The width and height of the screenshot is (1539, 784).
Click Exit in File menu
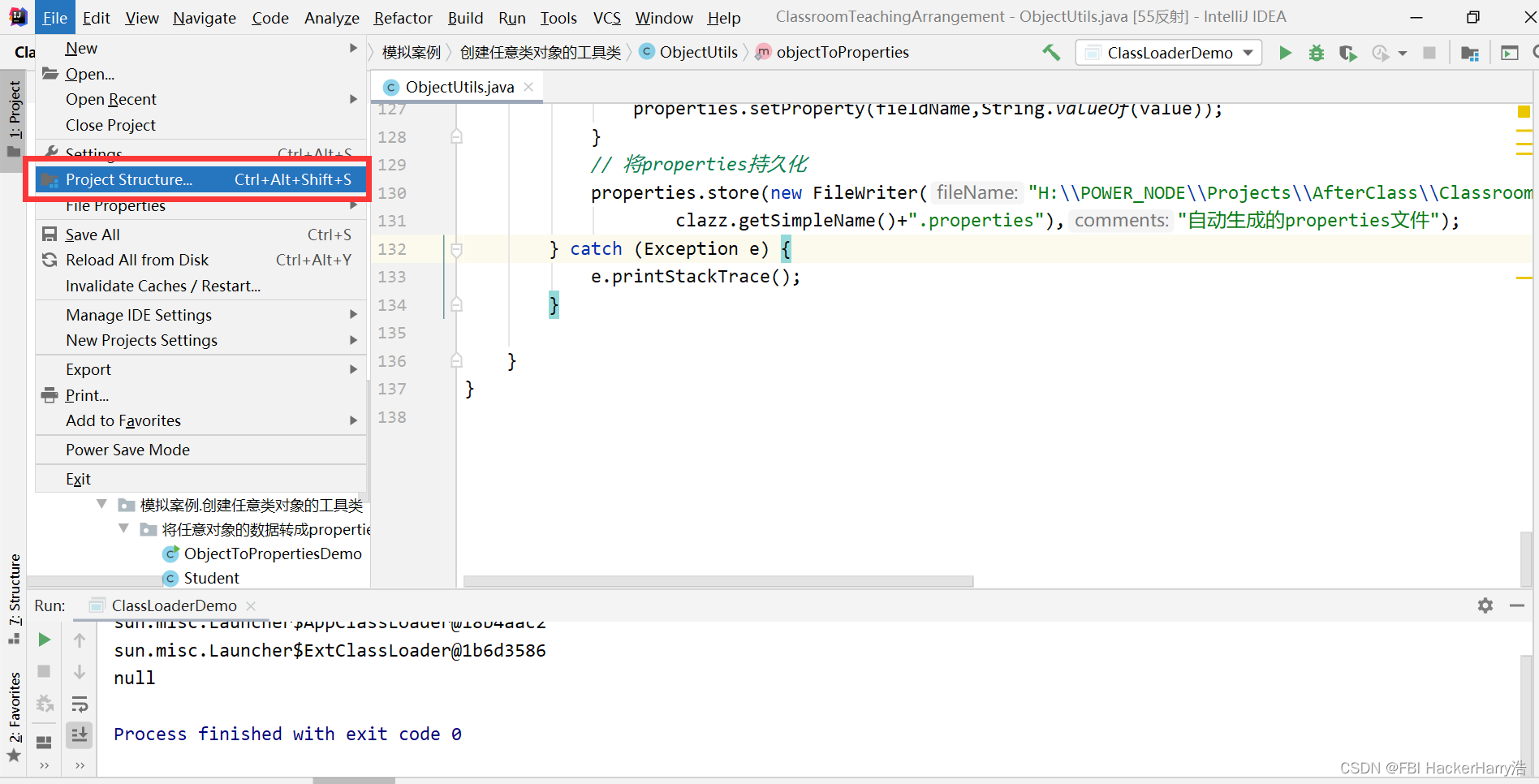[200, 479]
